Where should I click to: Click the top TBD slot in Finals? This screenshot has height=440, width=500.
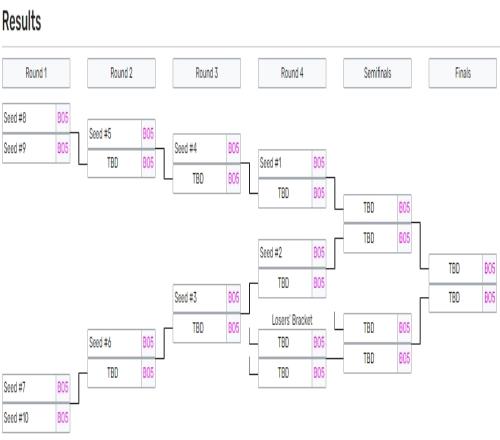click(463, 268)
